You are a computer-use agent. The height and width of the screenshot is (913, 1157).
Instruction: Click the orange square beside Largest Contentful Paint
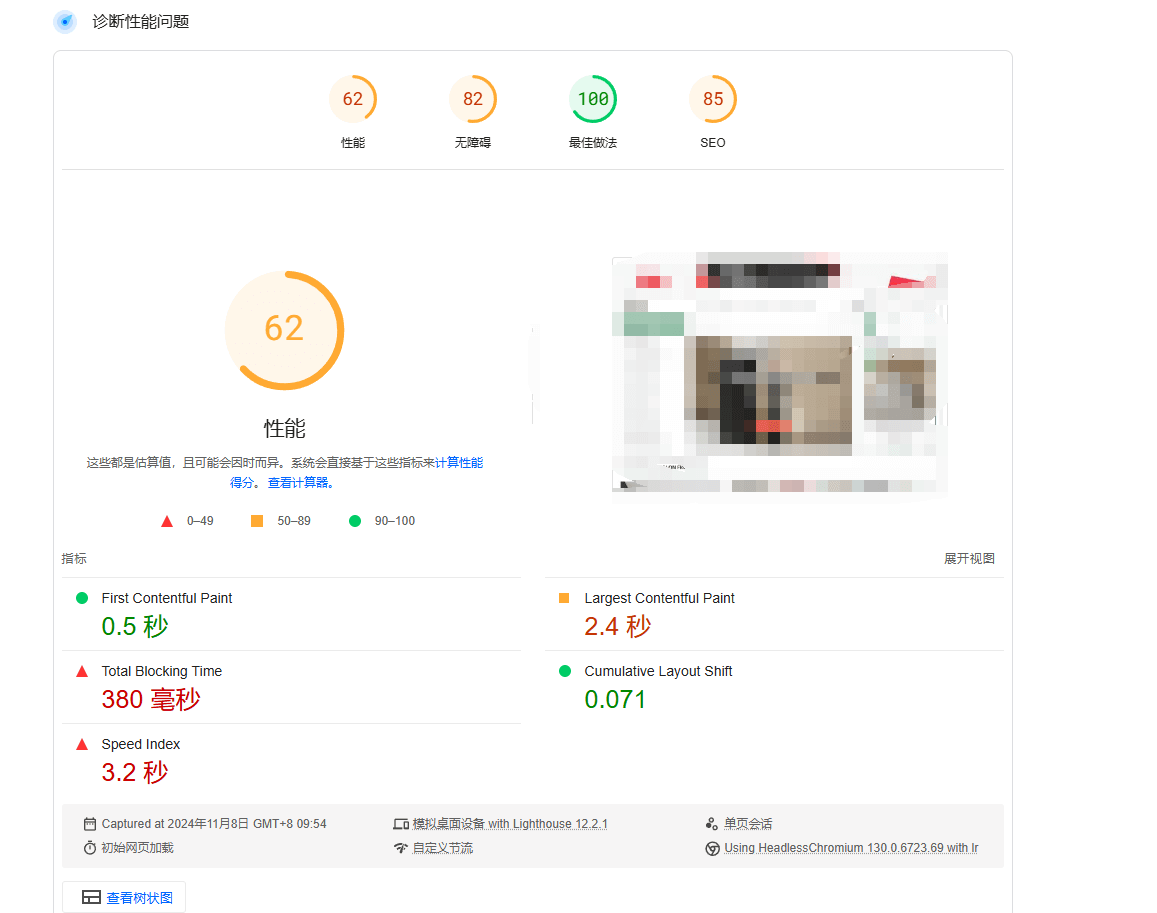(564, 598)
